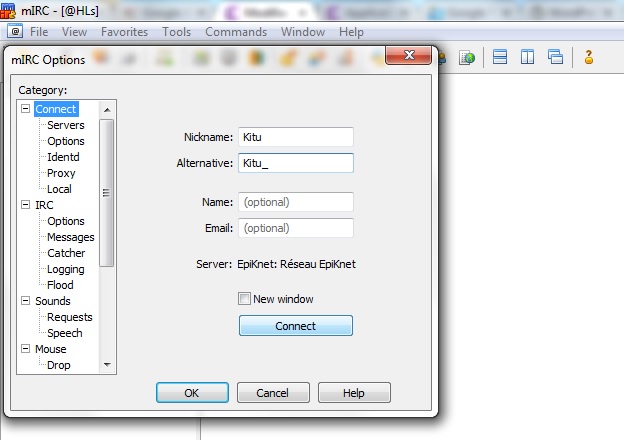This screenshot has height=440, width=624.
Task: Close the mIRC Options dialog
Action: point(409,55)
